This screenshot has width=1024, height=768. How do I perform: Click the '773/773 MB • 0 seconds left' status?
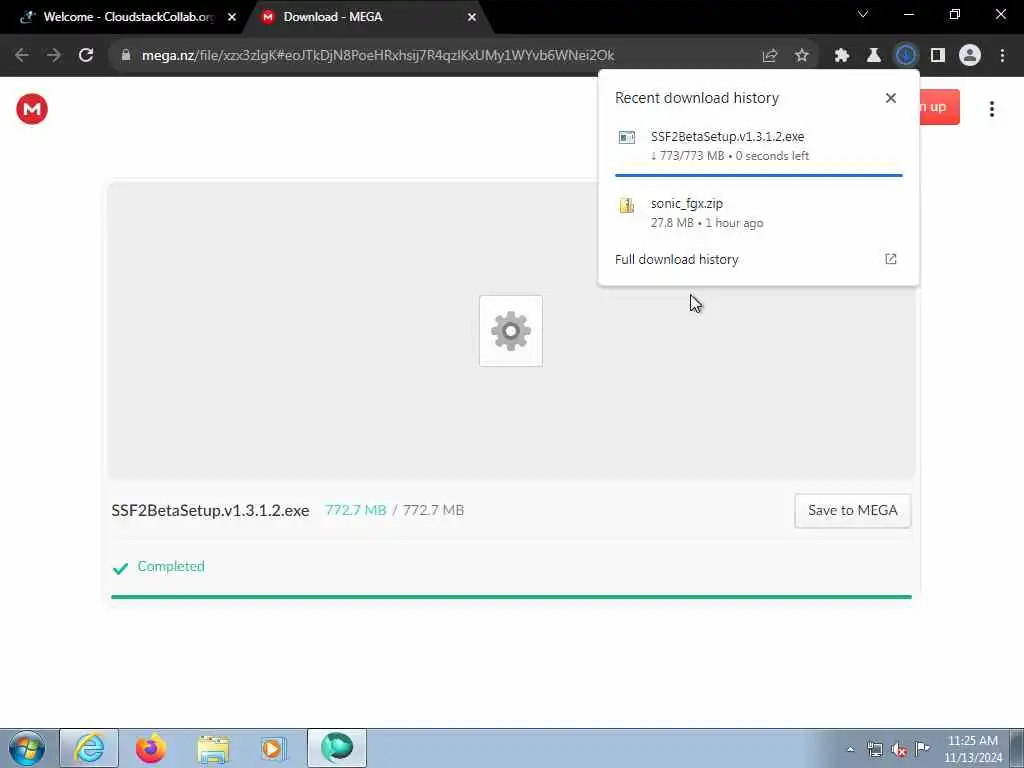point(729,155)
